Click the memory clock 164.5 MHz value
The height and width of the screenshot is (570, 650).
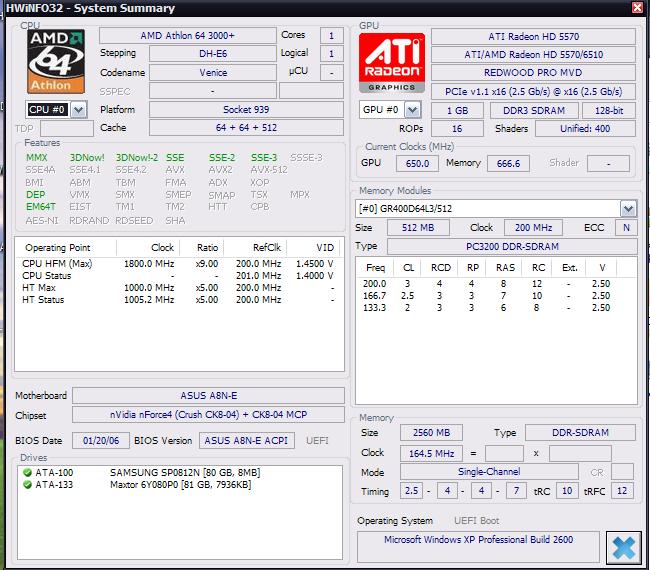(431, 454)
